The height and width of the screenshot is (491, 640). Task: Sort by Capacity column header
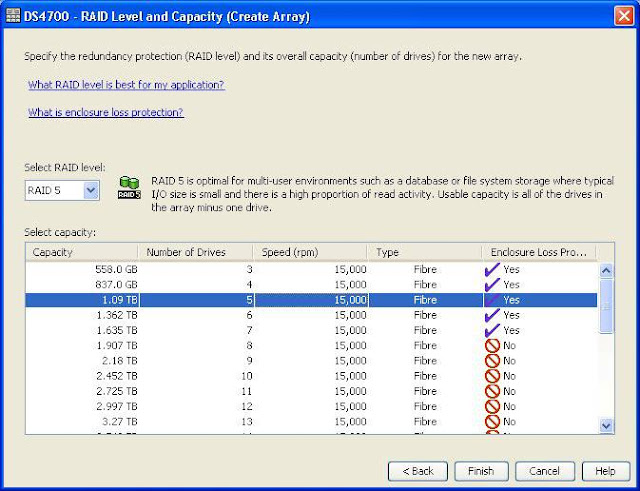(x=82, y=252)
